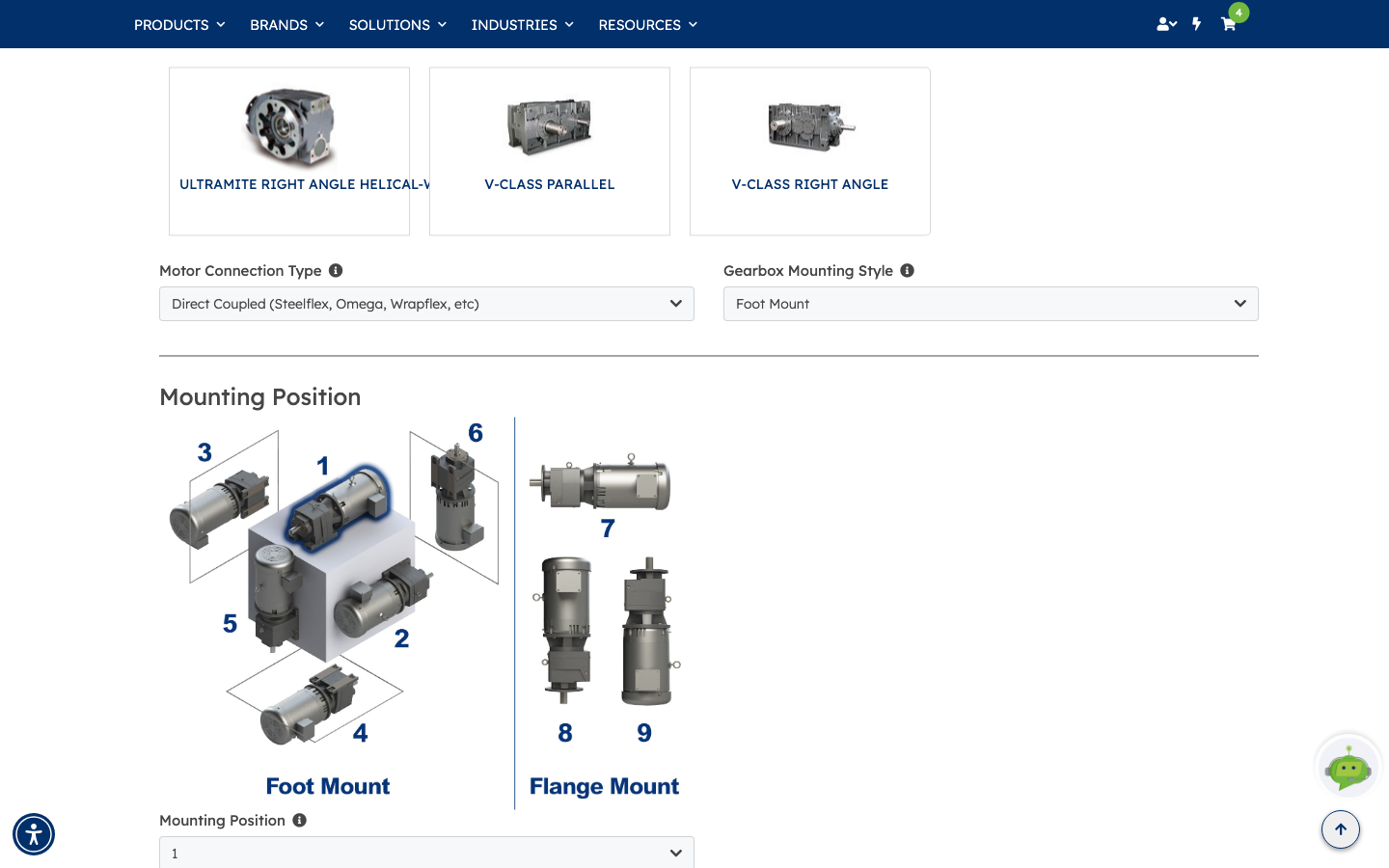
Task: Click the lightning bolt quick order icon
Action: (x=1197, y=24)
